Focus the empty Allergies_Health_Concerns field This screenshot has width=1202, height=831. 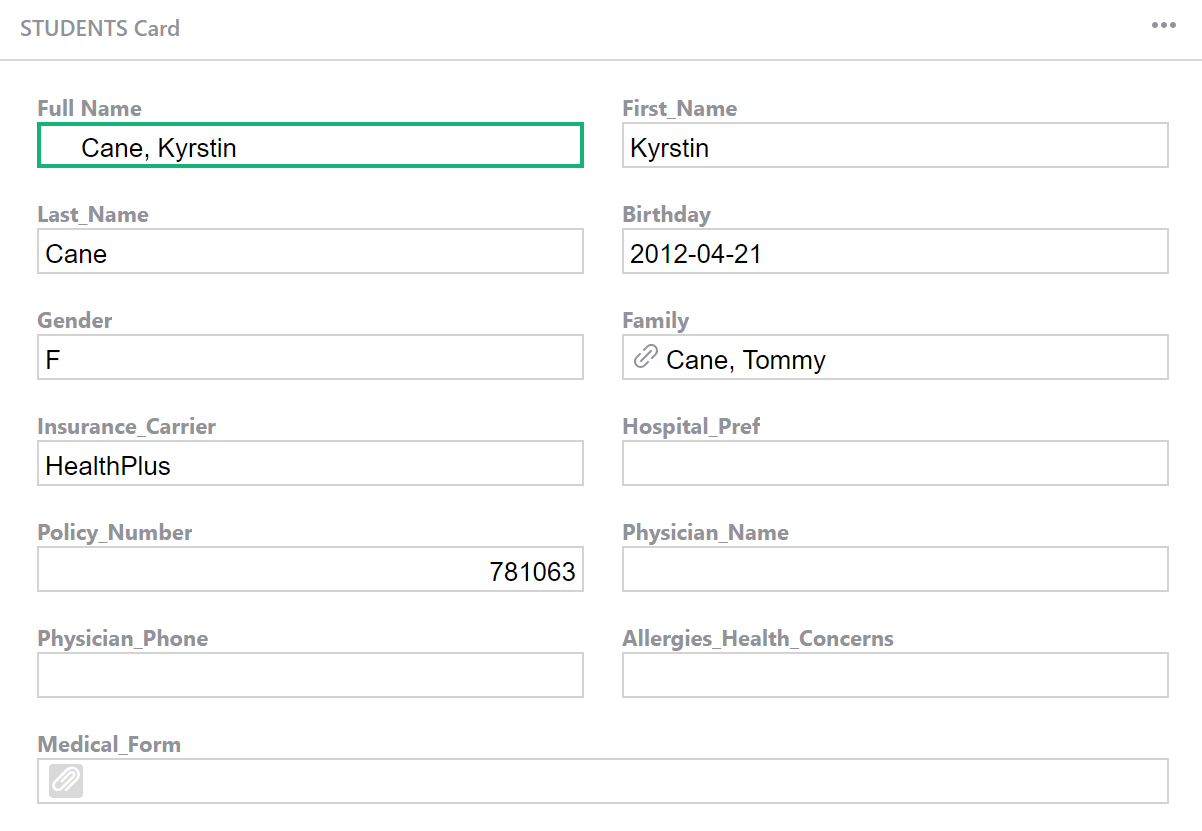894,676
